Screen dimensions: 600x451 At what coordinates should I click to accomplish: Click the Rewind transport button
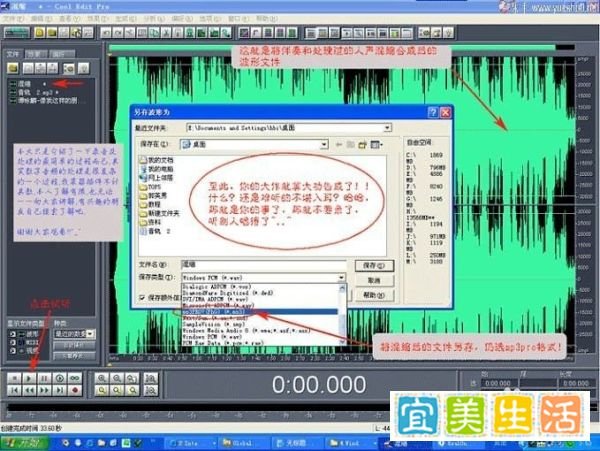click(x=29, y=390)
